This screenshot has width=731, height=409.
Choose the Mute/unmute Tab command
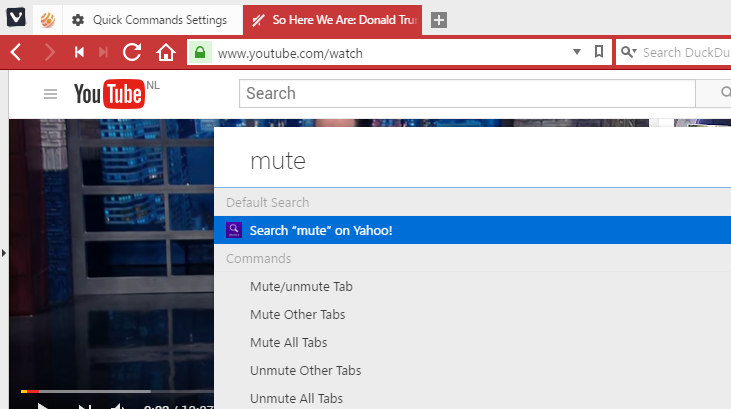tap(472, 286)
